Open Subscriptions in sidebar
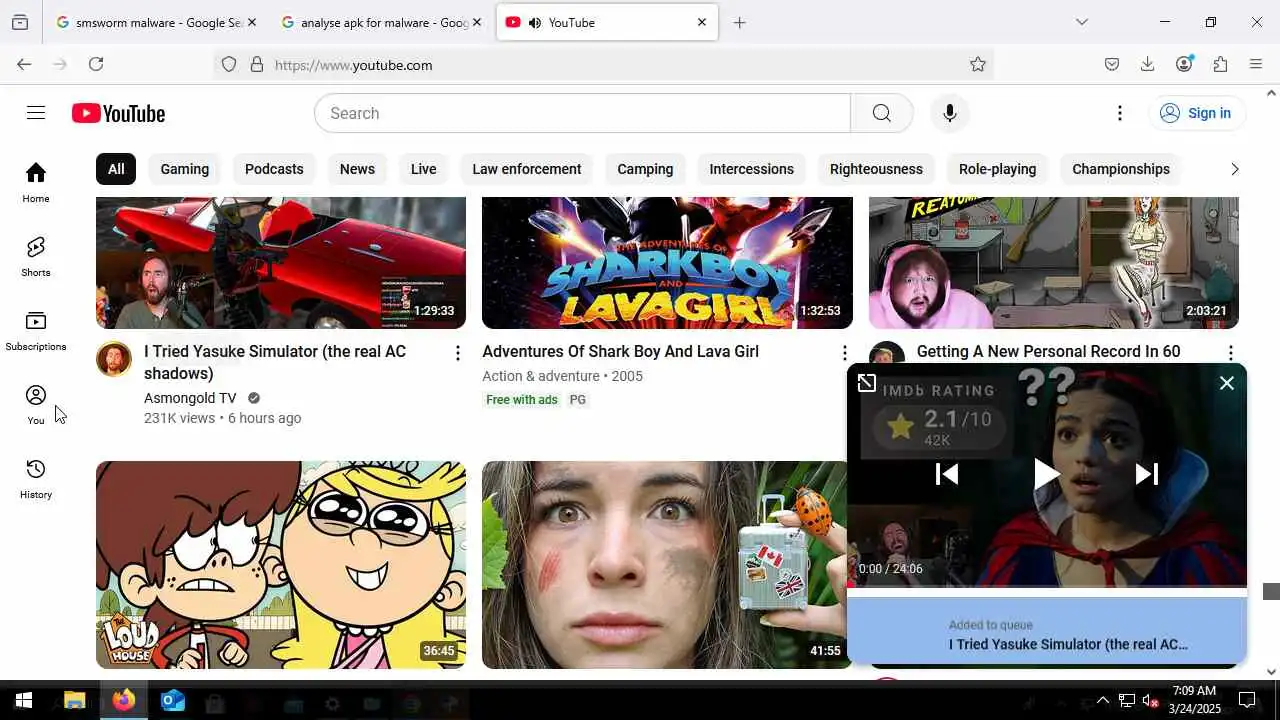Screen dimensions: 1280x720 [36, 330]
